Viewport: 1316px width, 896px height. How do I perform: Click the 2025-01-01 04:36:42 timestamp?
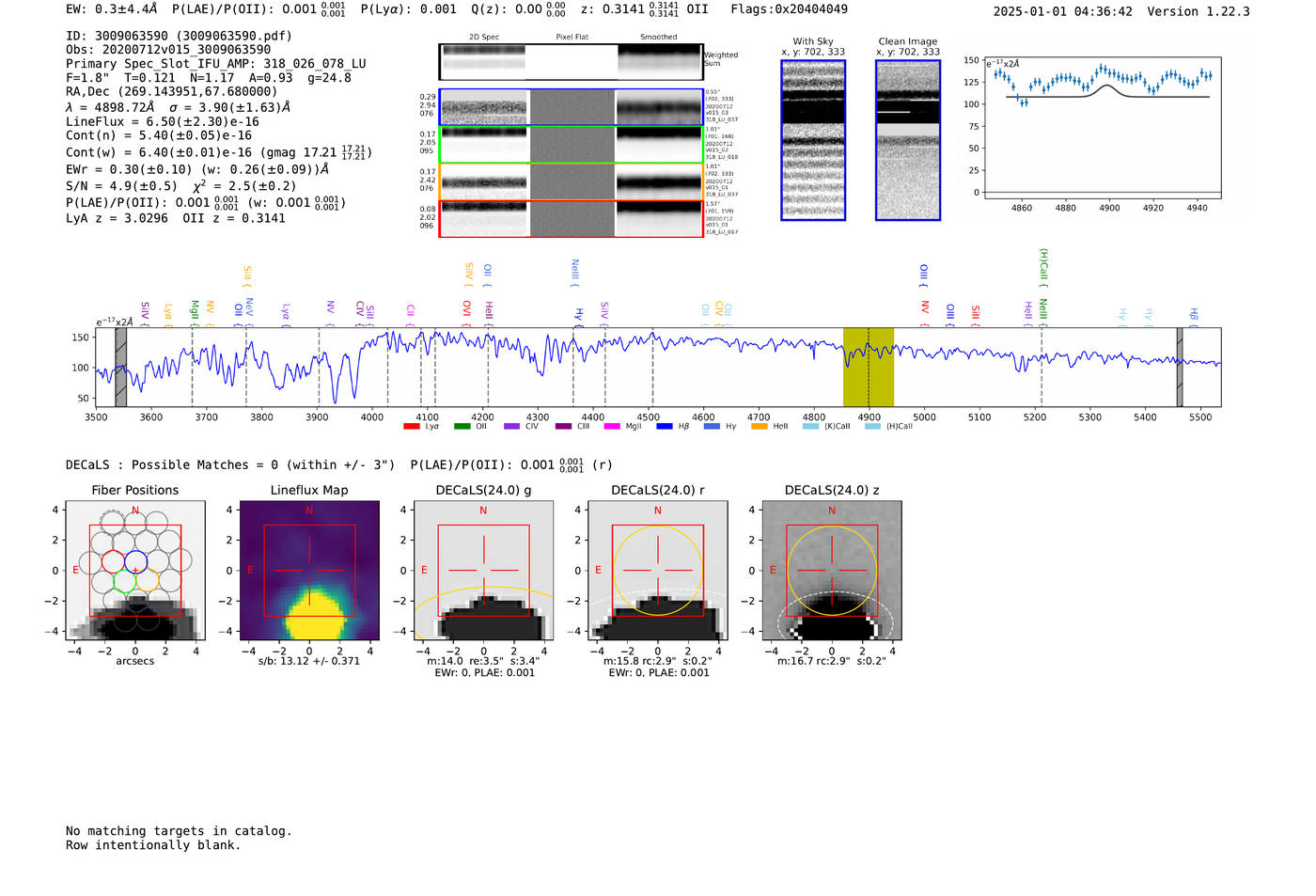[x=1063, y=11]
